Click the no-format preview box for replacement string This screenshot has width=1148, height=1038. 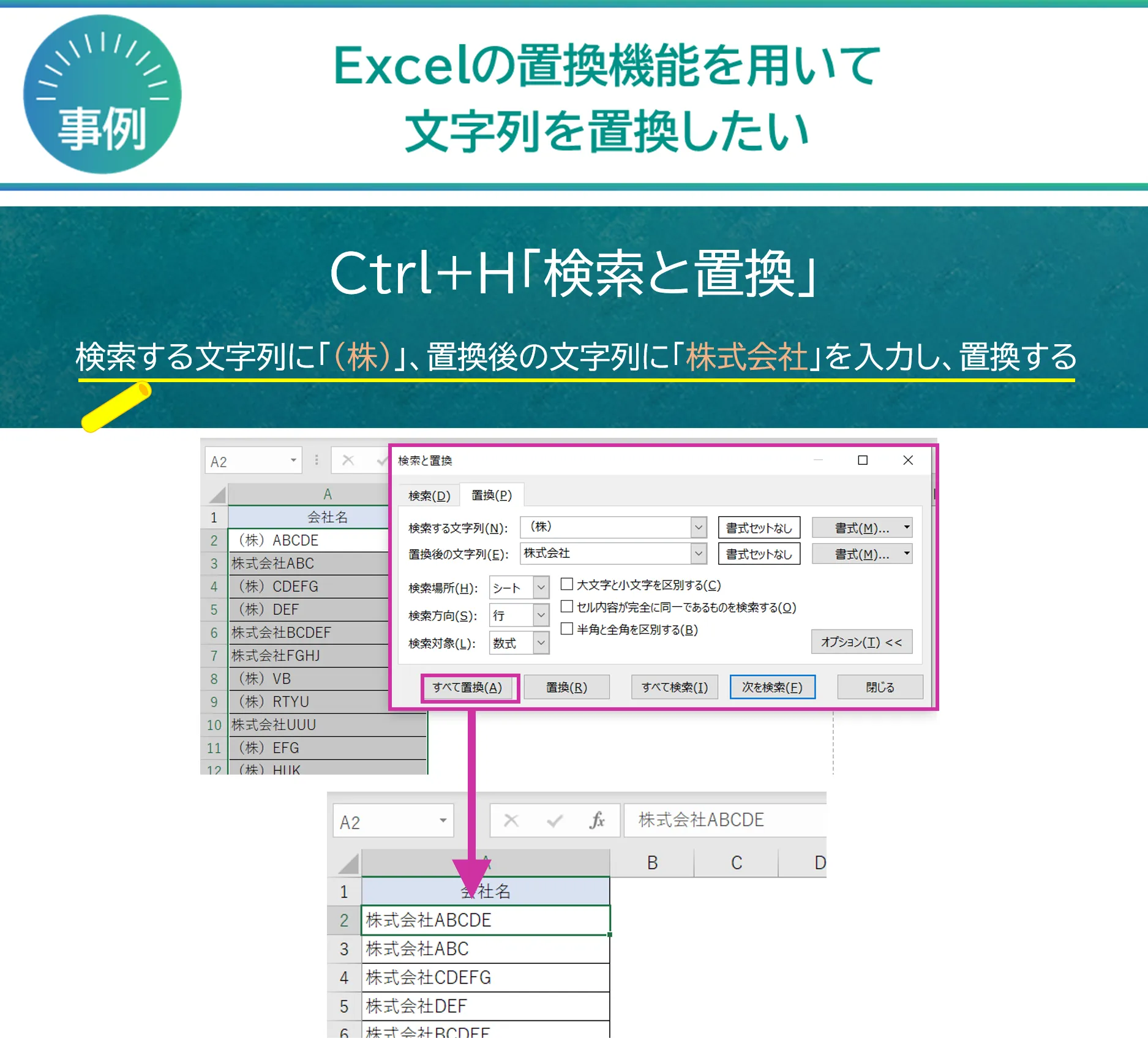pos(759,554)
